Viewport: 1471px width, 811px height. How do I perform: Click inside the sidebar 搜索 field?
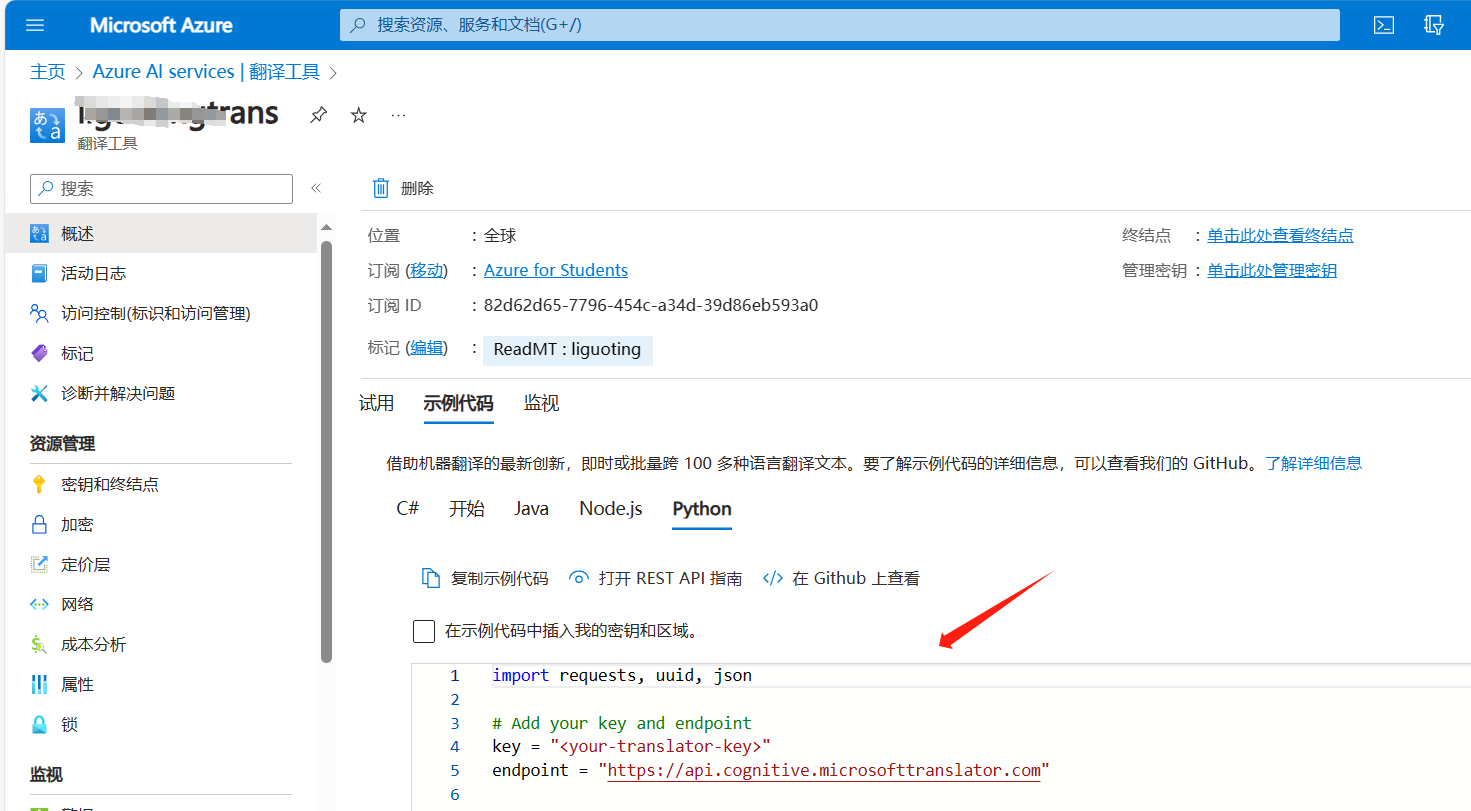(160, 188)
